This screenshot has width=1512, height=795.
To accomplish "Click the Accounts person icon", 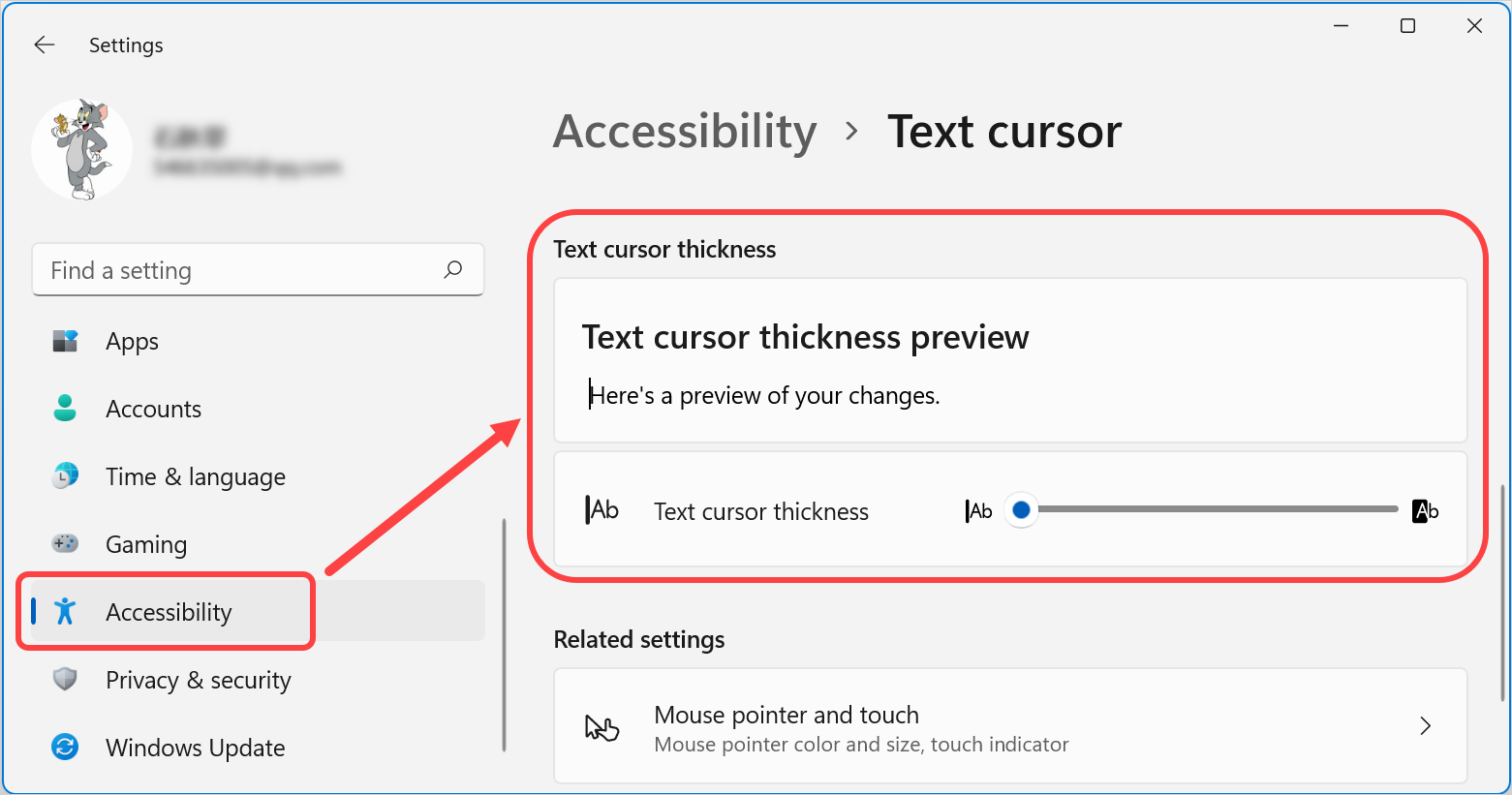I will pos(65,409).
